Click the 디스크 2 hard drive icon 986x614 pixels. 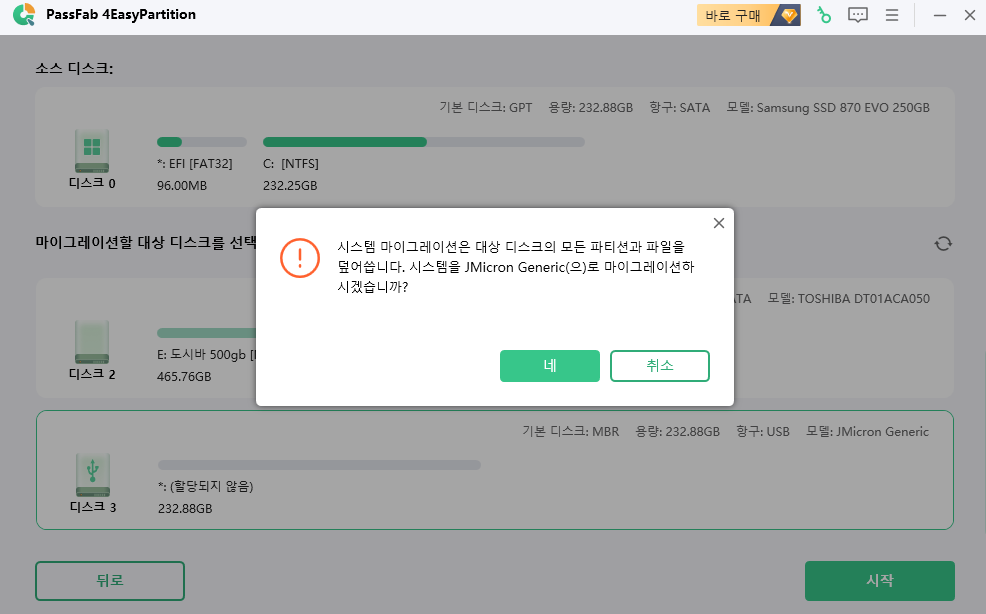[92, 342]
